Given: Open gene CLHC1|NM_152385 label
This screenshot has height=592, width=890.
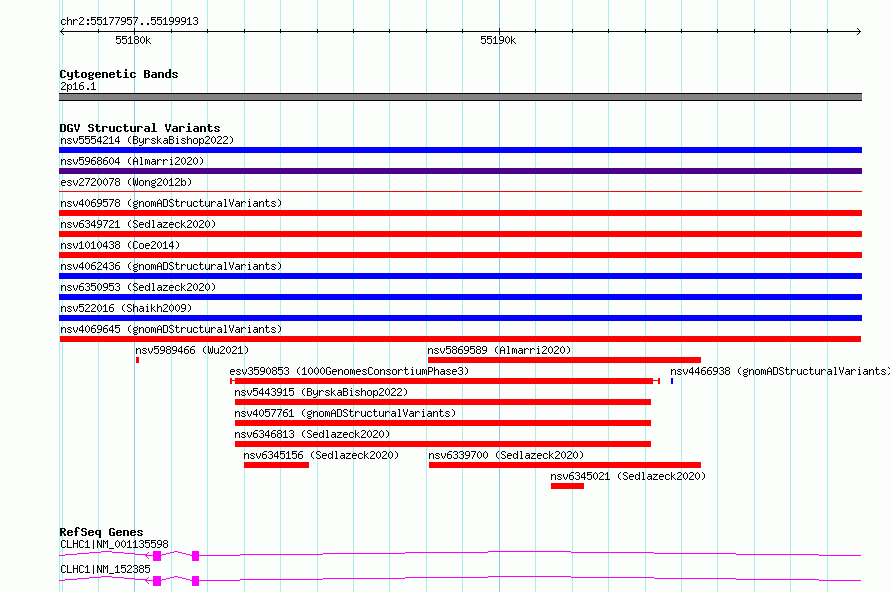Looking at the screenshot, I should coord(105,569).
